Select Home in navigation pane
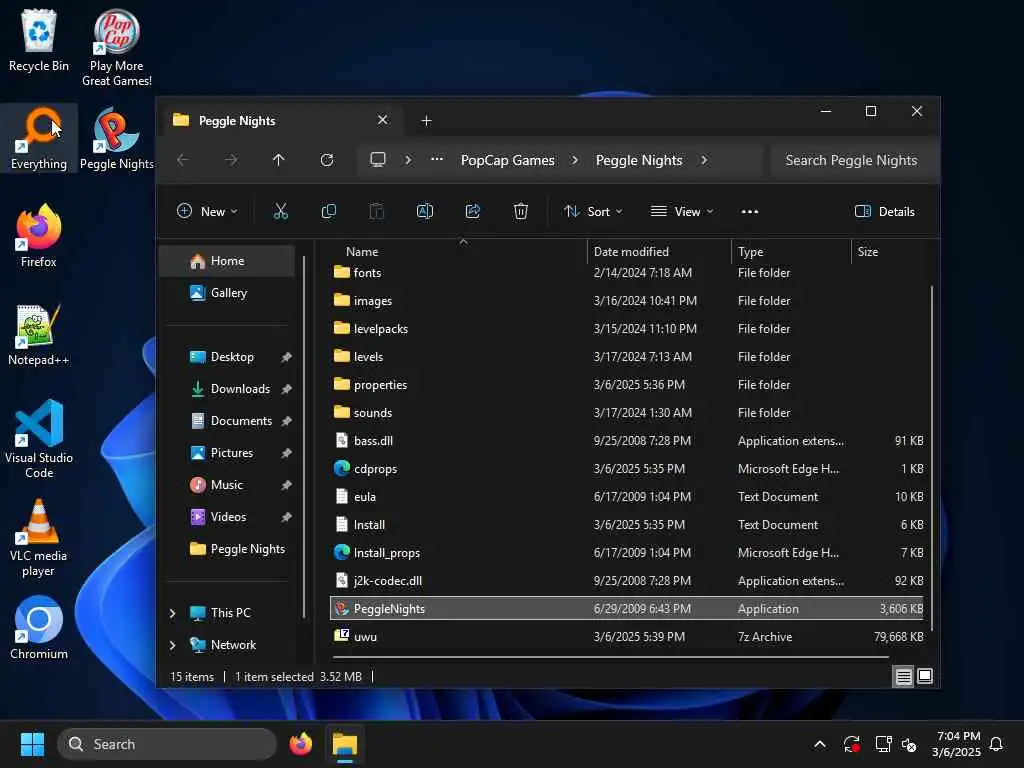Viewport: 1024px width, 768px height. coord(227,261)
